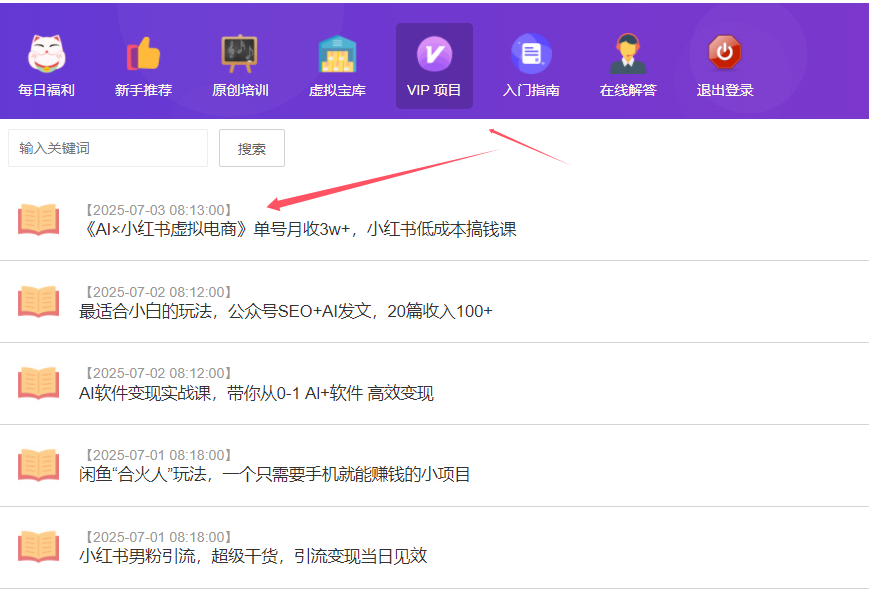
Task: Select the VIP 项目 tab label
Action: [434, 90]
